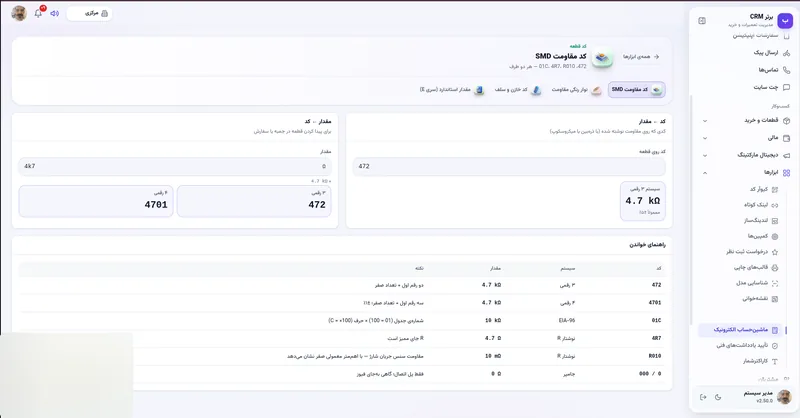Click the SMD resistor tool header icon
This screenshot has height=418, width=800.
point(603,58)
